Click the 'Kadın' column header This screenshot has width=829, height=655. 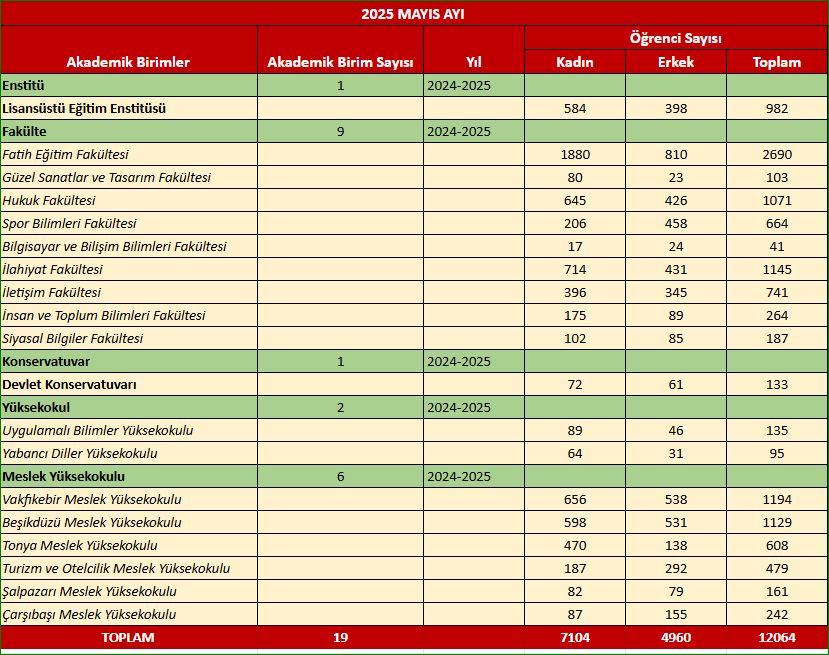575,62
